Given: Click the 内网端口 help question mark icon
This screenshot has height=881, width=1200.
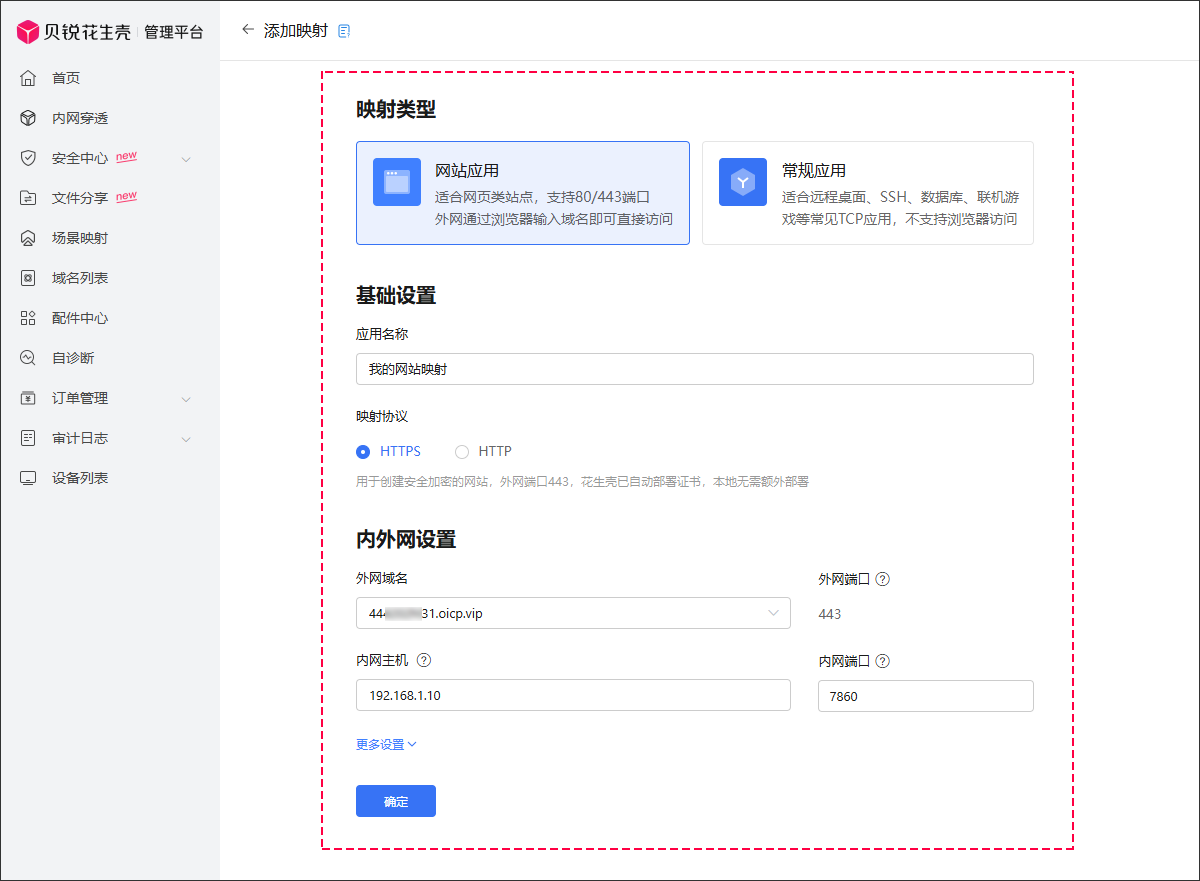Looking at the screenshot, I should tap(882, 661).
